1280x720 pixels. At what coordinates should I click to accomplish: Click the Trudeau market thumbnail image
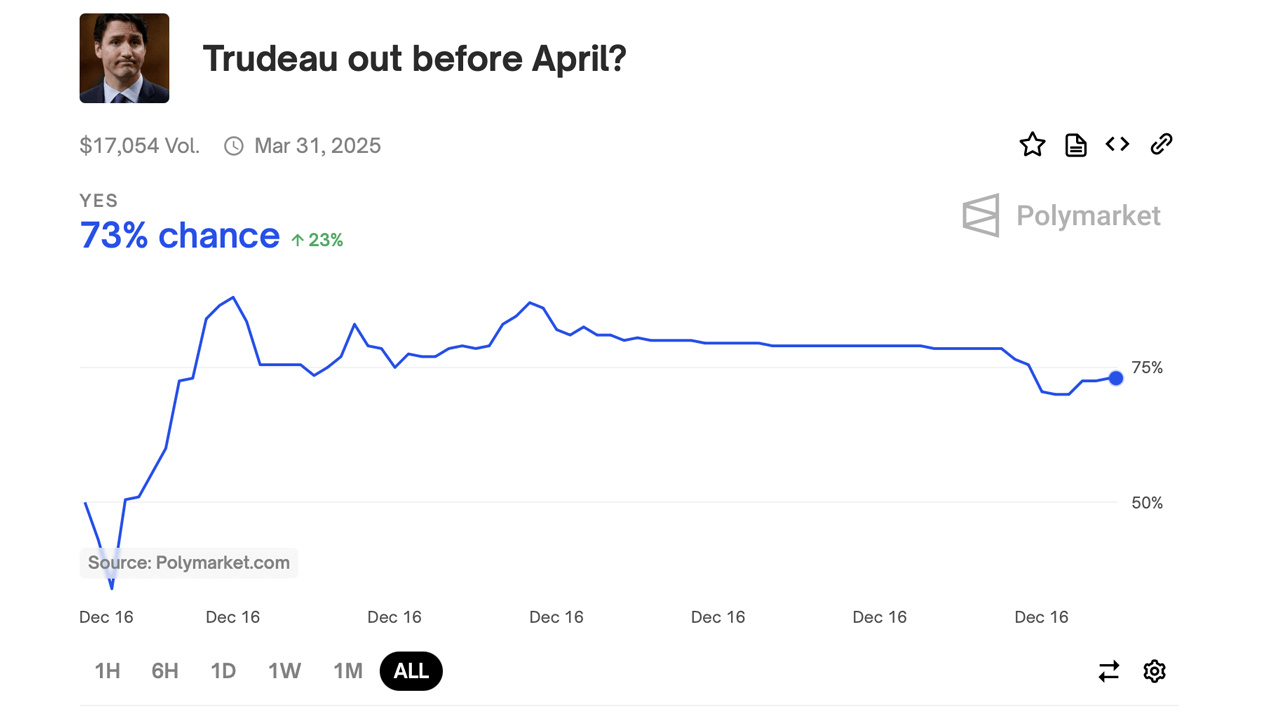click(x=124, y=58)
